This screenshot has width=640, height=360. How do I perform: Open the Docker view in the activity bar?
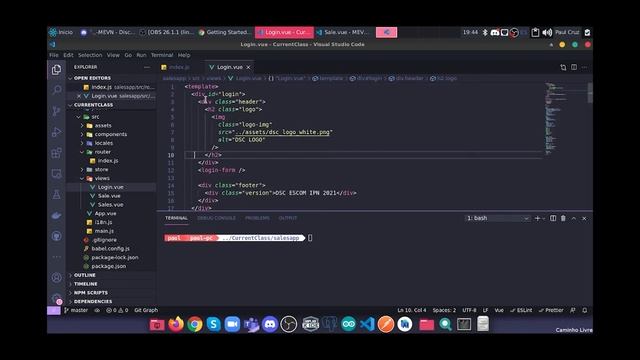pyautogui.click(x=56, y=215)
